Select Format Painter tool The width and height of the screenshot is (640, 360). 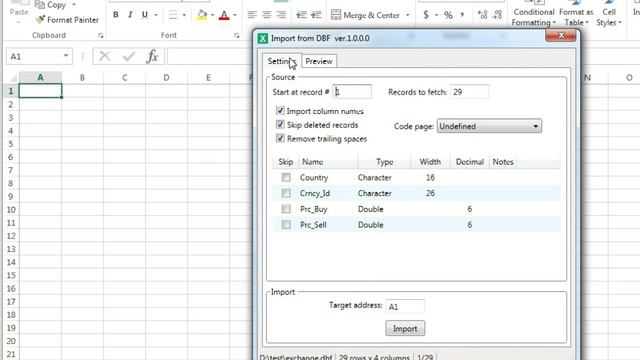[x=67, y=20]
